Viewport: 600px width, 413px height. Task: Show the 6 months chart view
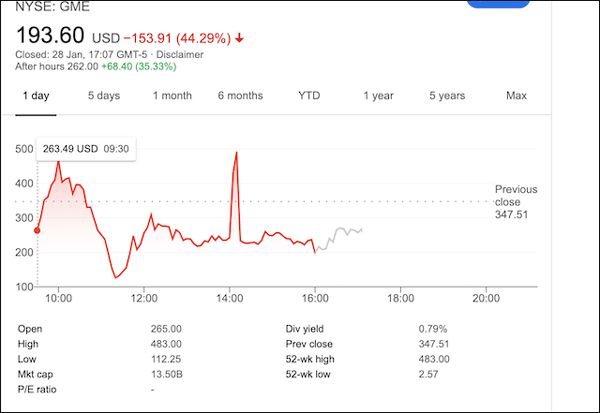click(240, 96)
